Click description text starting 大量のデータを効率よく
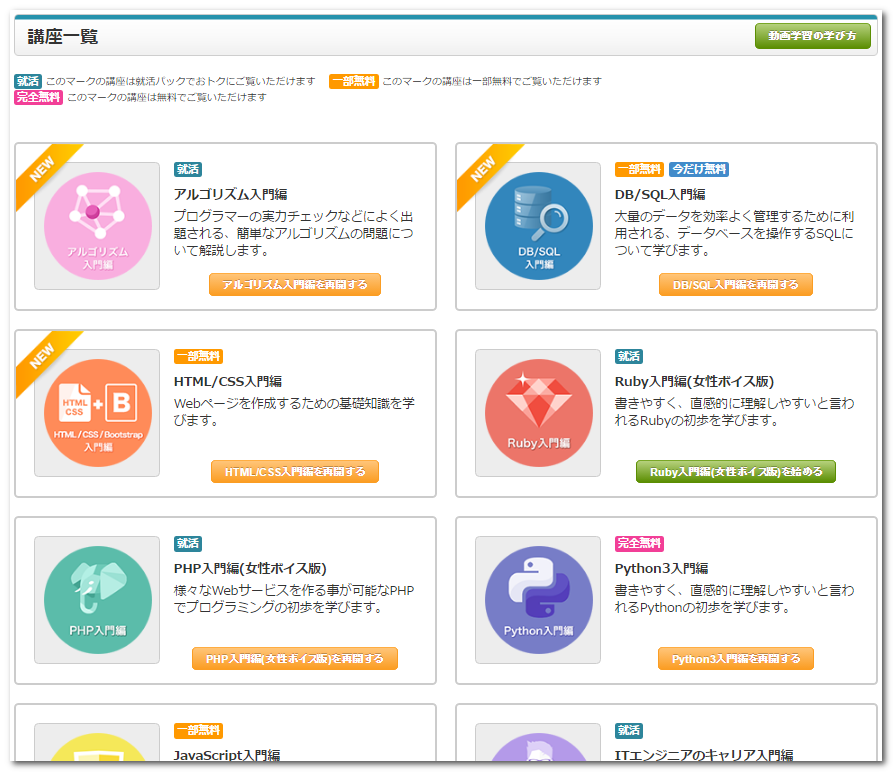The height and width of the screenshot is (772, 893). pos(734,233)
